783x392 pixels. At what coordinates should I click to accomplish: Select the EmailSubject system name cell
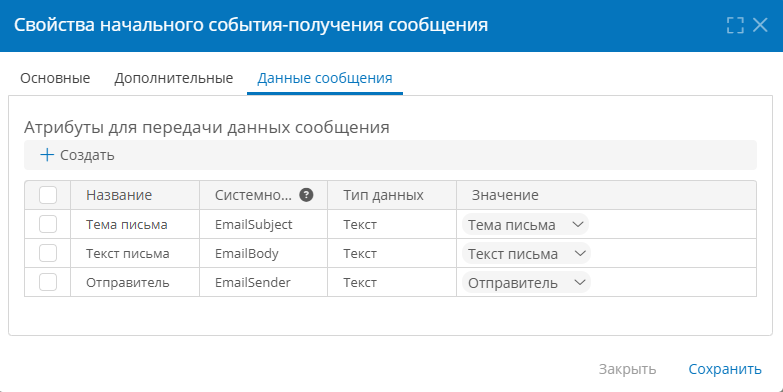(x=254, y=225)
